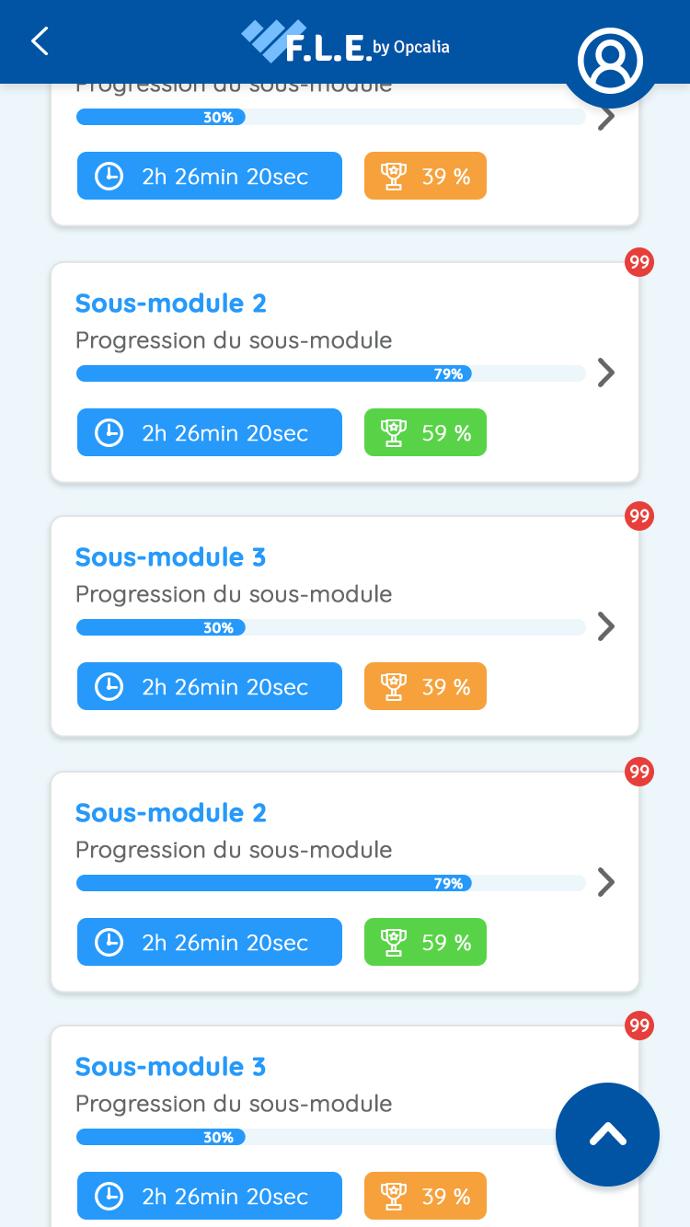The width and height of the screenshot is (690, 1227).
Task: Open the first Sous-module 2 title
Action: click(x=171, y=303)
